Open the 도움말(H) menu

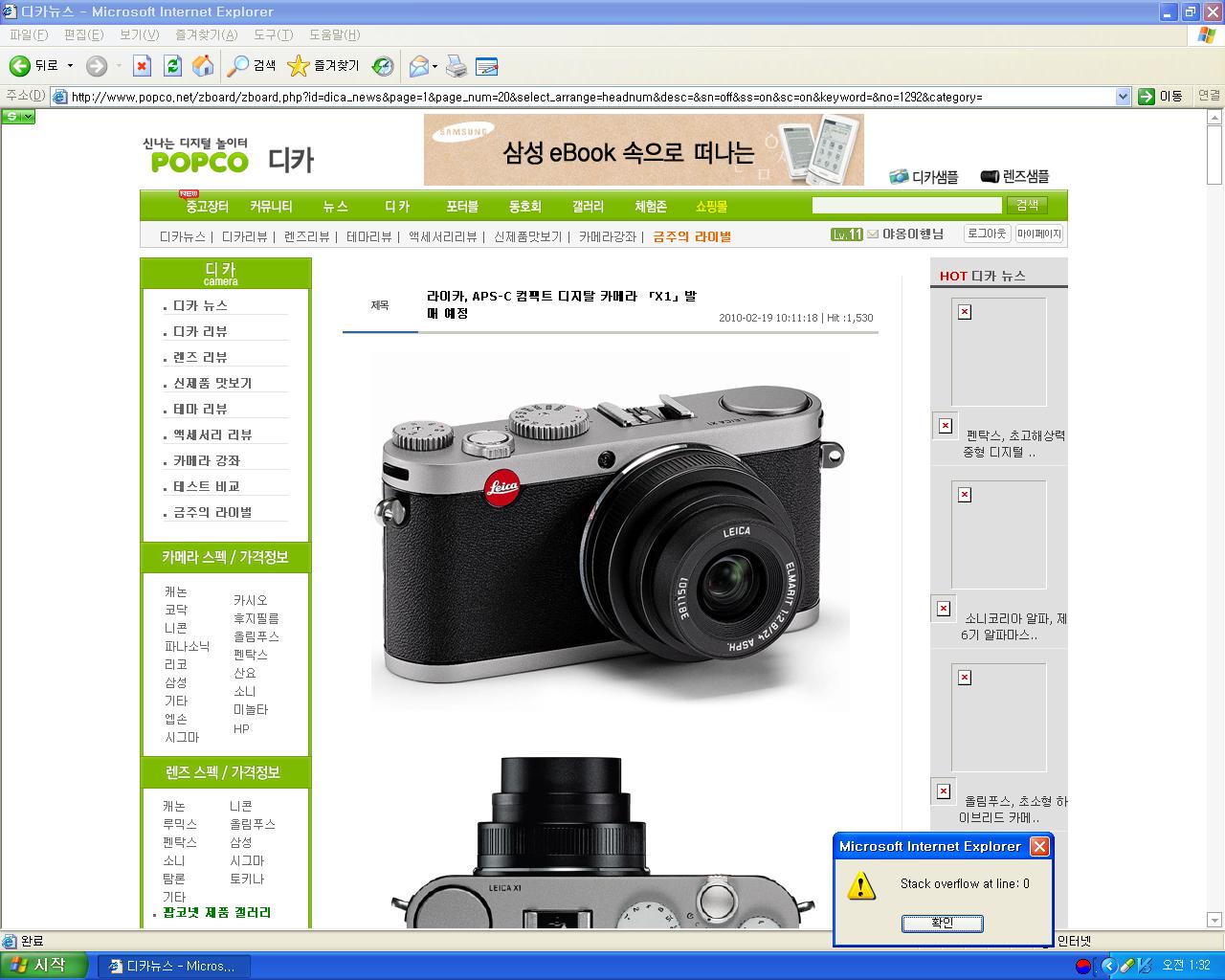[334, 34]
